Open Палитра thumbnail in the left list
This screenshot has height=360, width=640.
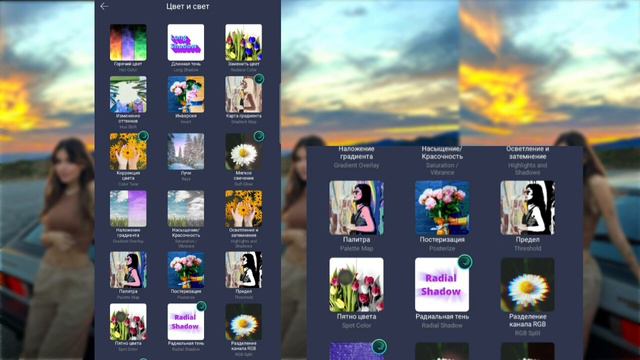[128, 270]
